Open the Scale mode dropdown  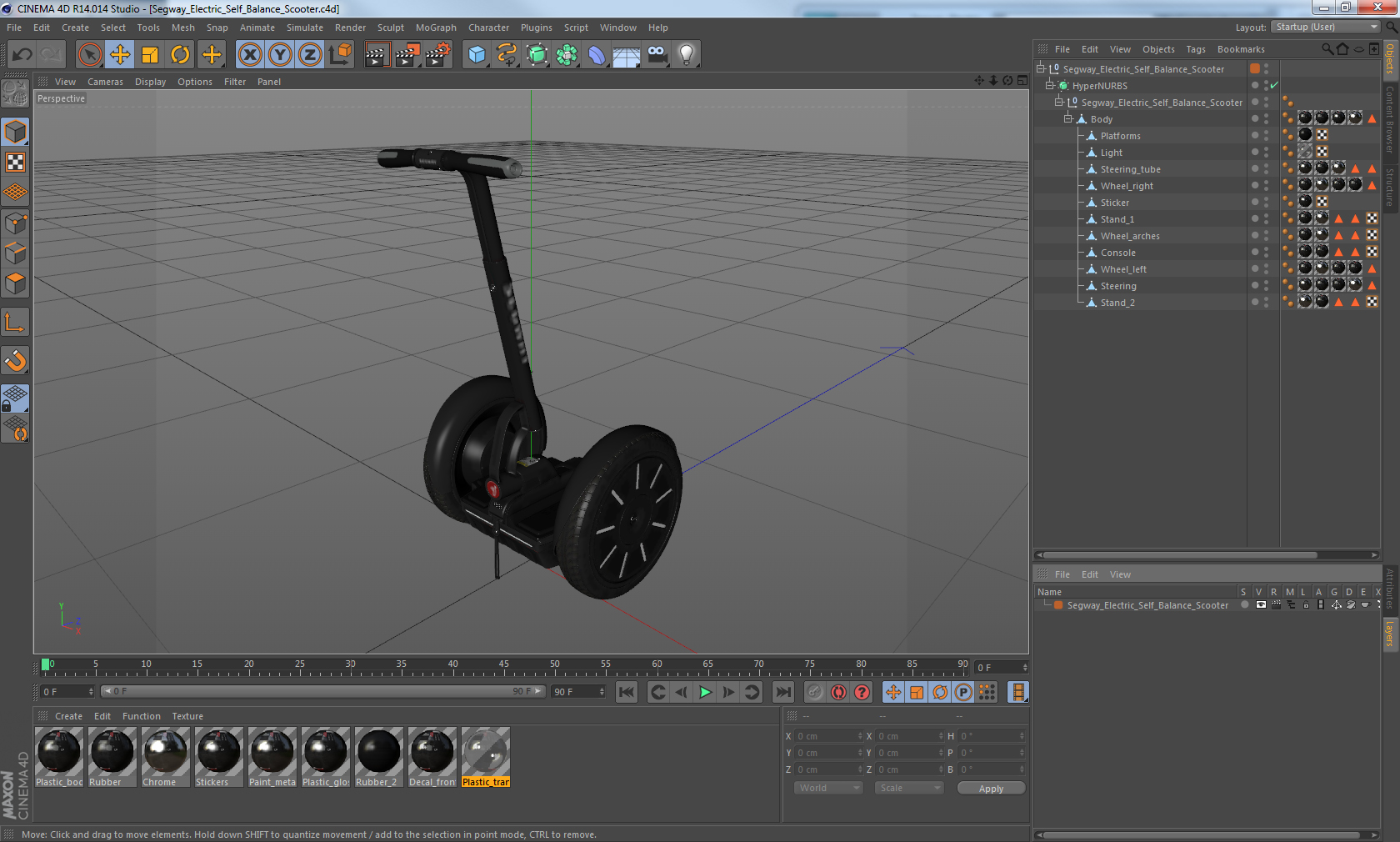909,788
